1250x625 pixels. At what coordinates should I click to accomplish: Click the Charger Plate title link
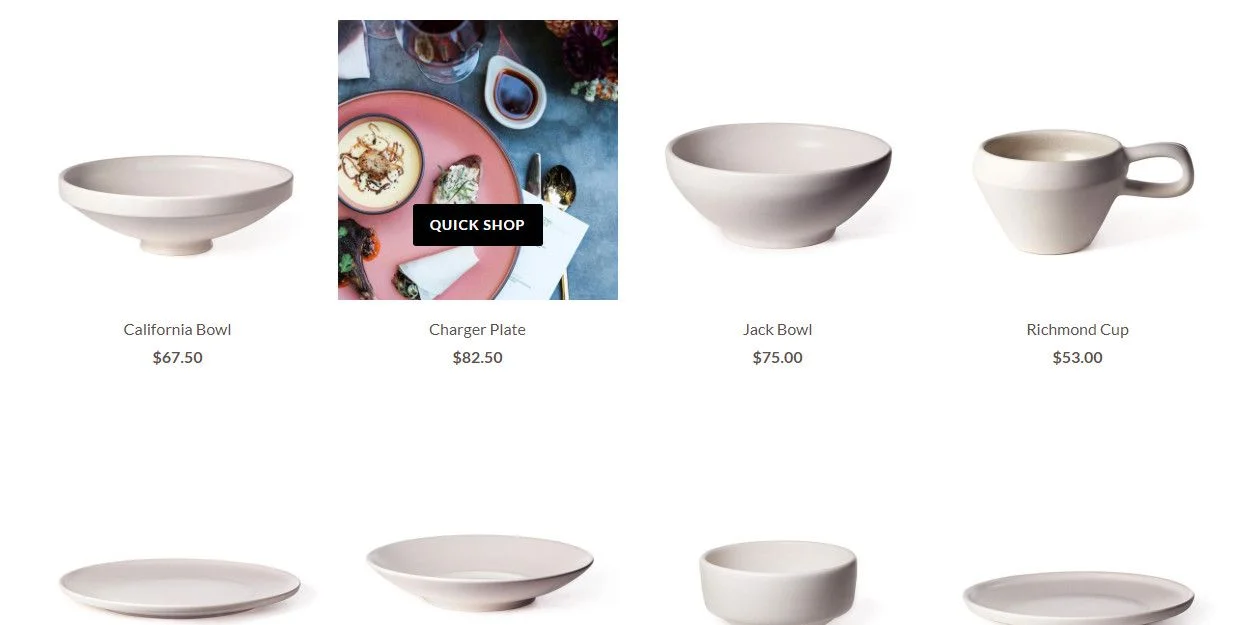click(x=477, y=329)
